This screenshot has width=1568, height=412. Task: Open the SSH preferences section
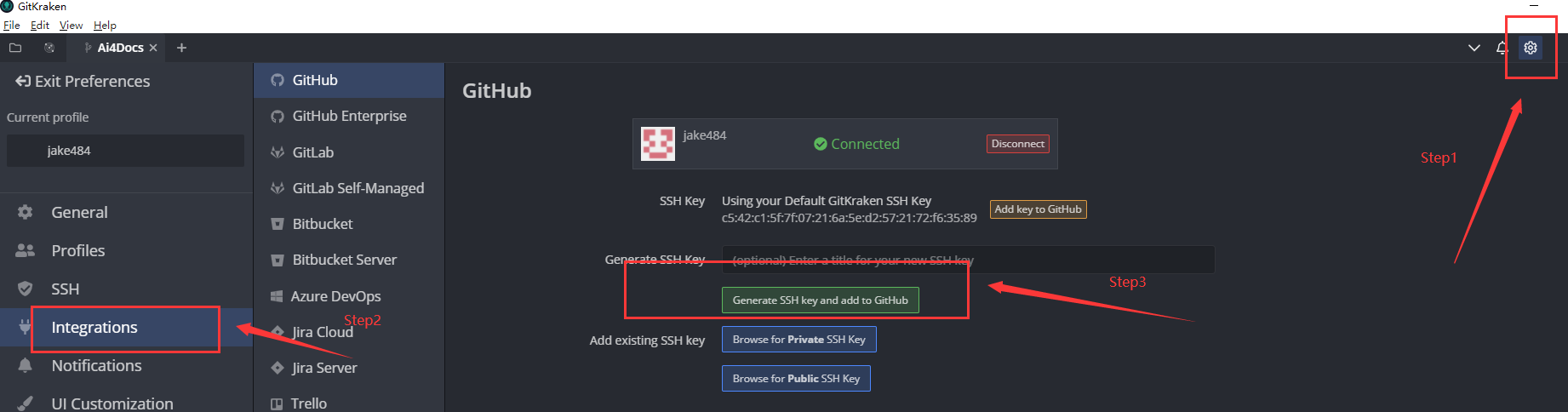(x=65, y=289)
